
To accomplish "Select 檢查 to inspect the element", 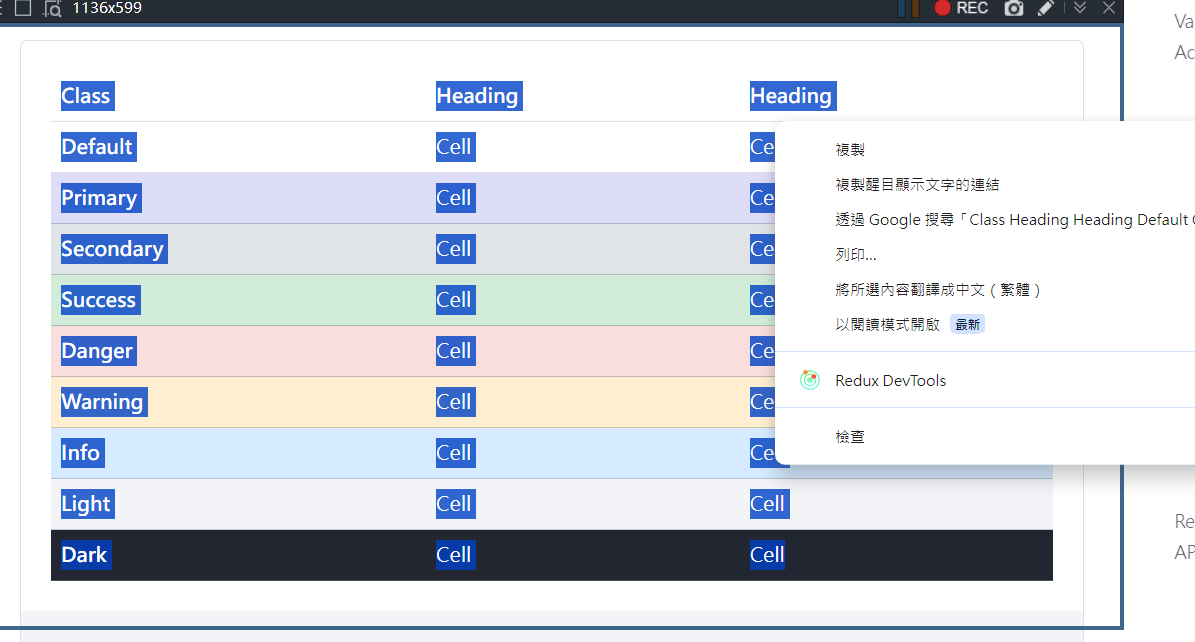I will pyautogui.click(x=850, y=437).
